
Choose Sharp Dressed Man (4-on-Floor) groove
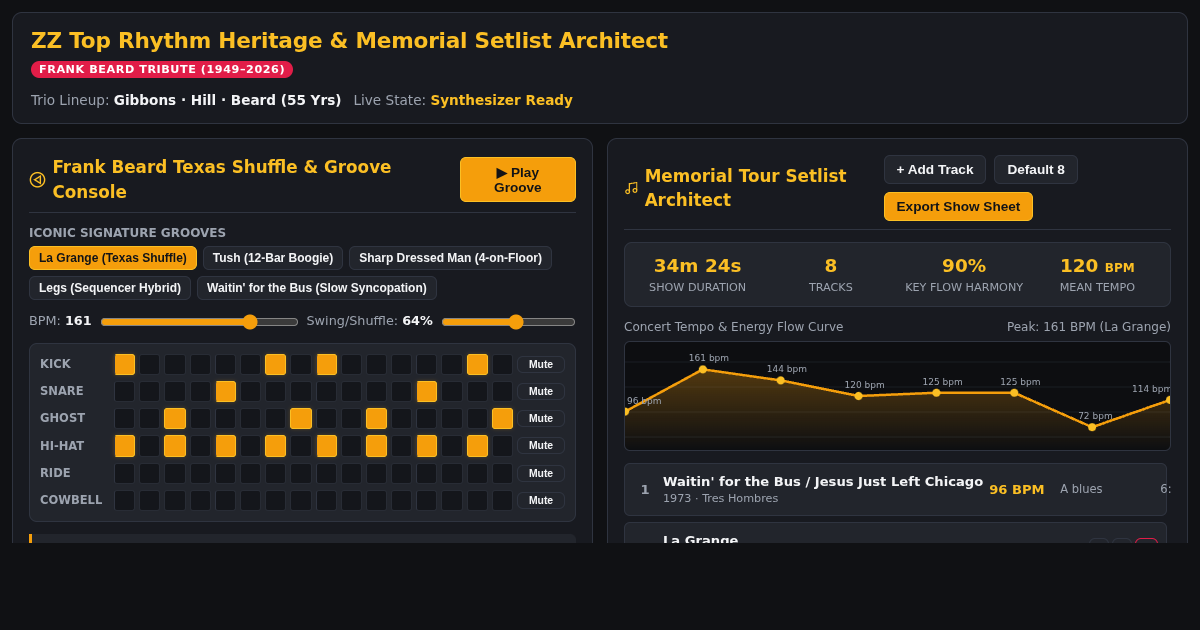coord(450,258)
